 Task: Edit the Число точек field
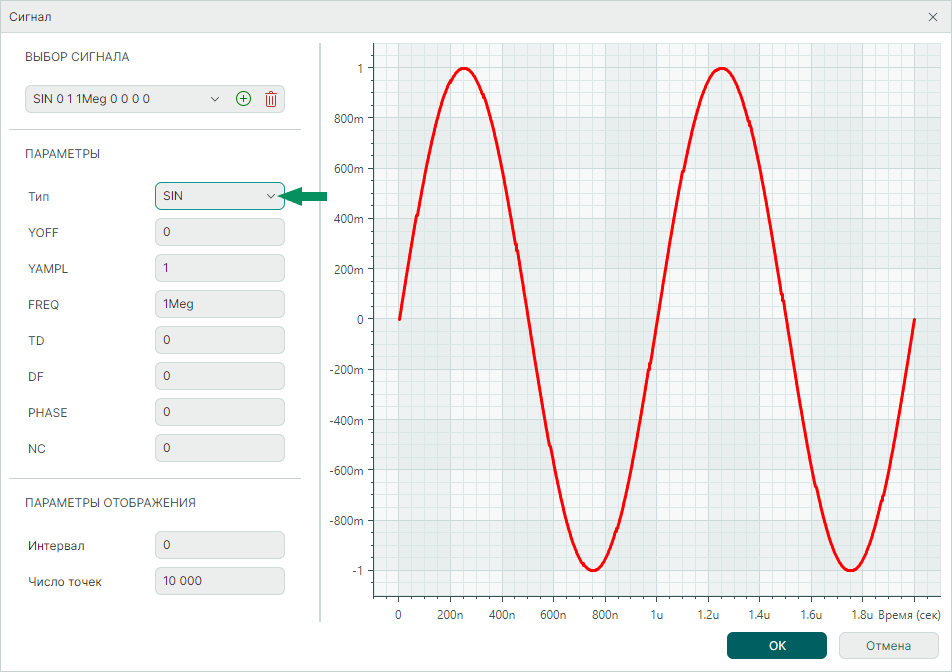pos(220,581)
